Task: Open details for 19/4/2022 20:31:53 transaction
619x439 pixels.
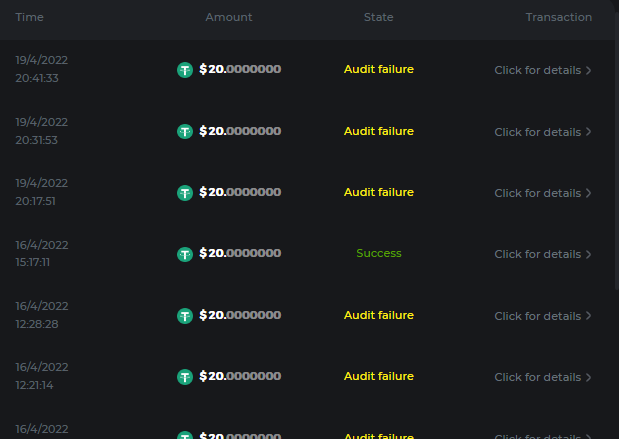Action: click(537, 132)
